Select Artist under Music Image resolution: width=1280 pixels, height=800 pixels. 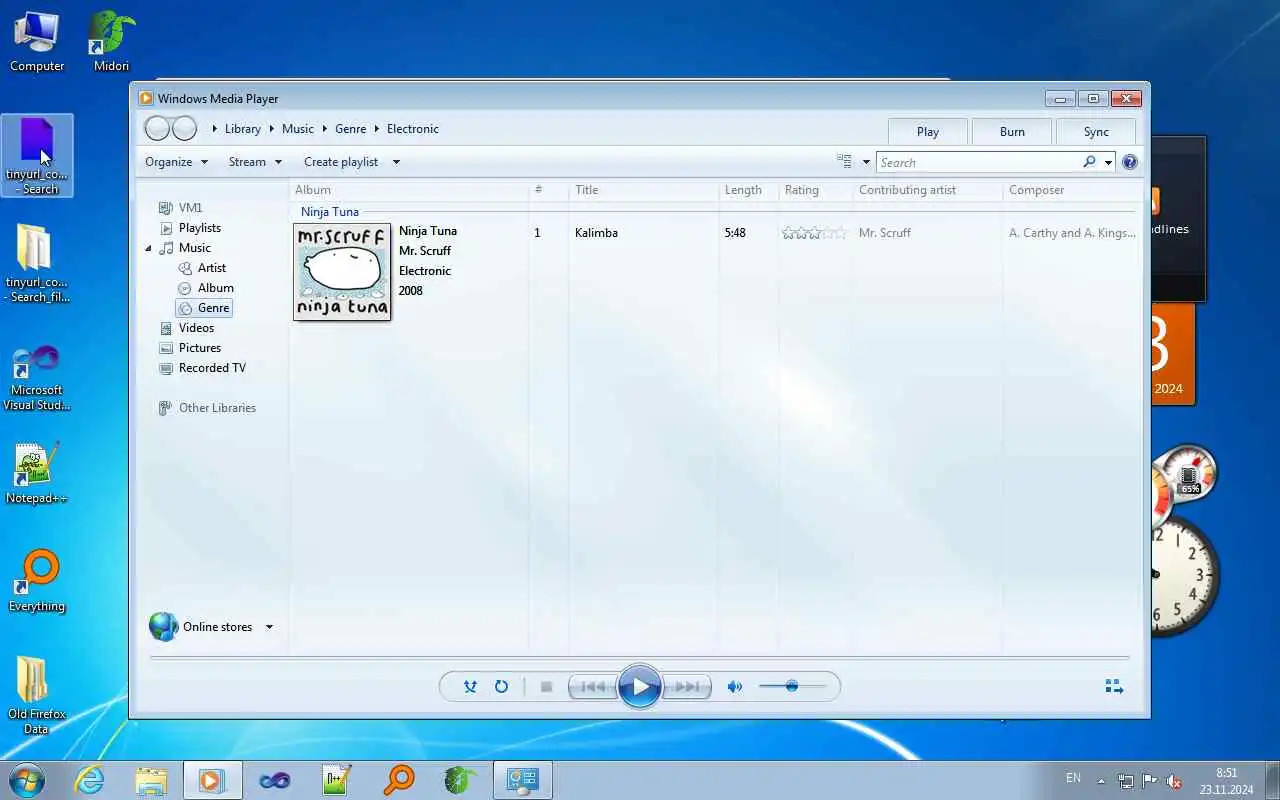coord(211,268)
